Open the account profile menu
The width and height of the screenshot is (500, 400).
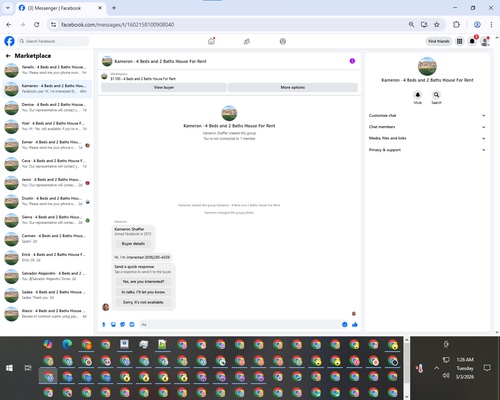pyautogui.click(x=485, y=41)
